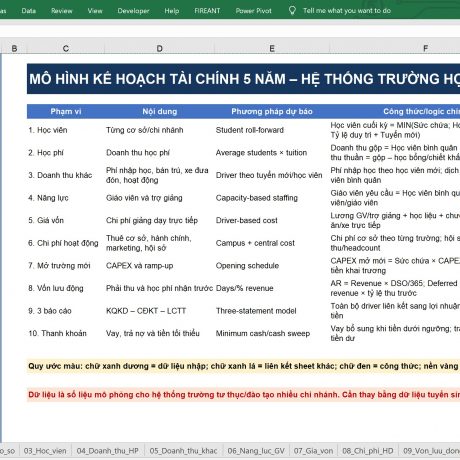The image size is (460, 460).
Task: Select cell 'Three-statement model'
Action: [x=272, y=311]
